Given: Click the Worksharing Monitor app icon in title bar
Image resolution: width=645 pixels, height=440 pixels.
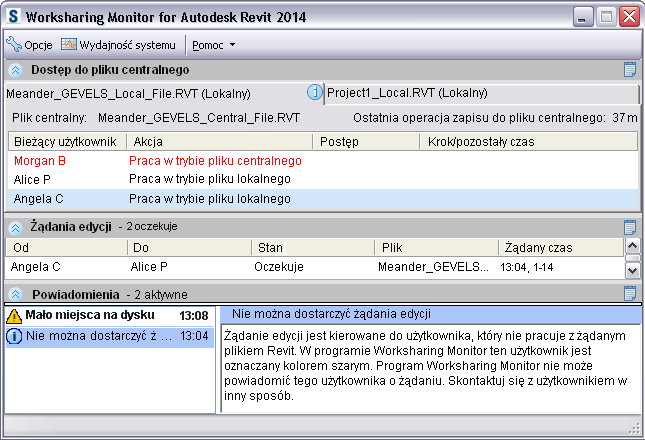Looking at the screenshot, I should pyautogui.click(x=13, y=16).
